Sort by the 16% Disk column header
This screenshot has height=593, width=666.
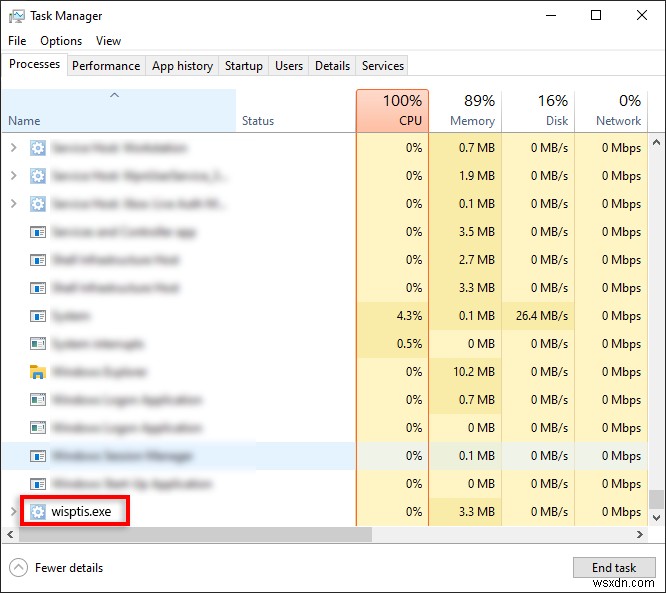pyautogui.click(x=538, y=110)
